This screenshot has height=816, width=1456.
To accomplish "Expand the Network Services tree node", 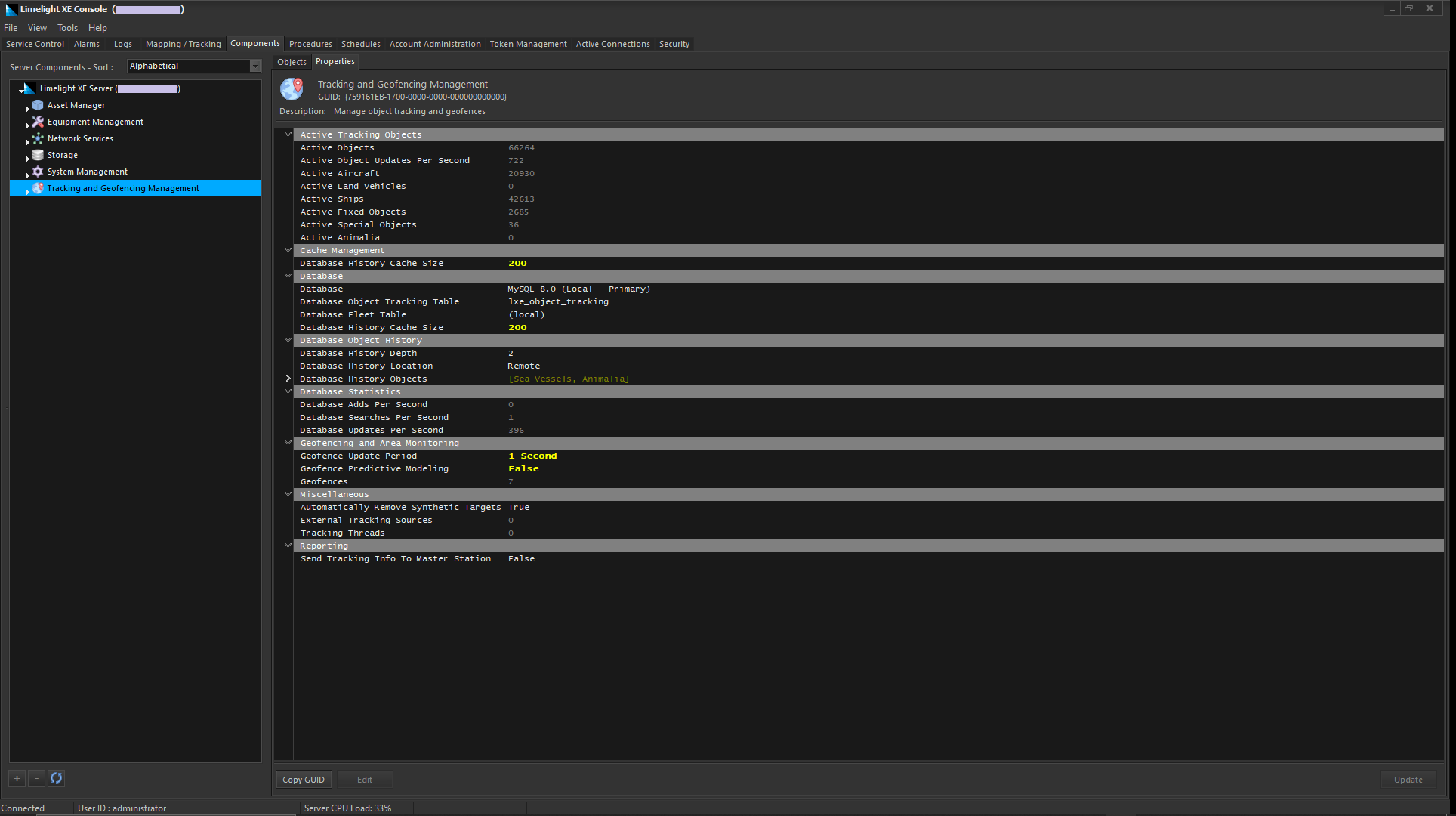I will [27, 141].
